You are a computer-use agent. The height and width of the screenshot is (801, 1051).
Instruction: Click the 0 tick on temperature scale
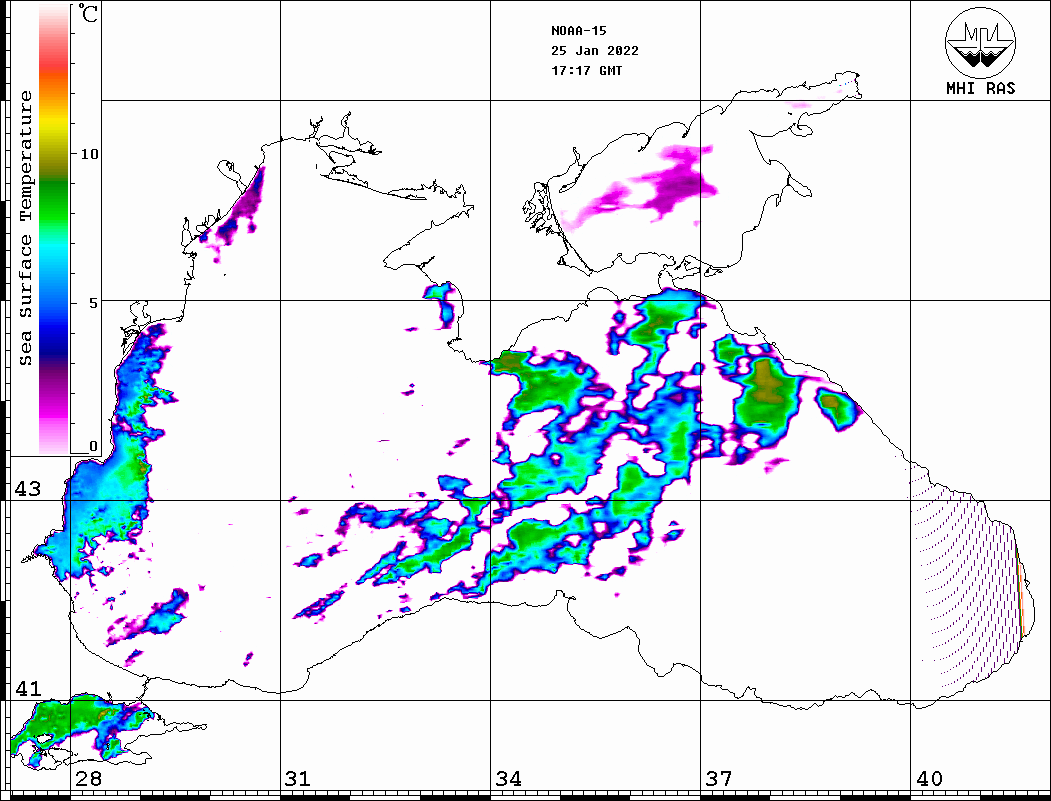click(x=94, y=447)
